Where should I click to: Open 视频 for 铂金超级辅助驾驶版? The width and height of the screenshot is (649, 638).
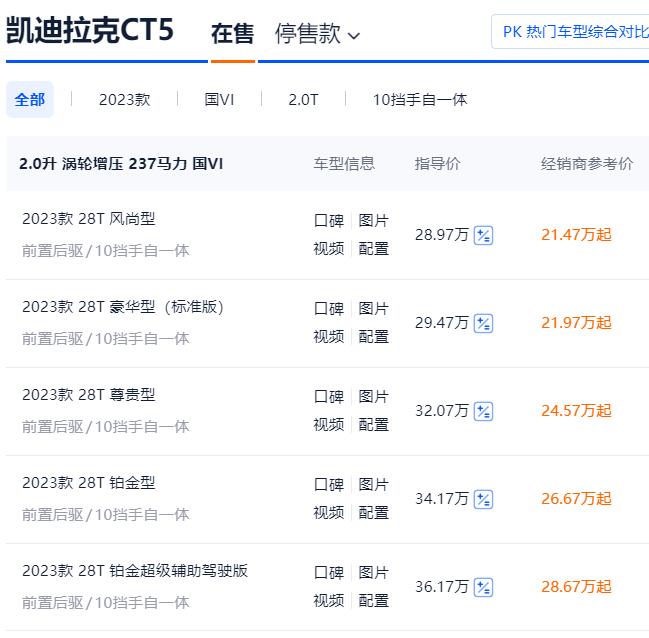(329, 601)
